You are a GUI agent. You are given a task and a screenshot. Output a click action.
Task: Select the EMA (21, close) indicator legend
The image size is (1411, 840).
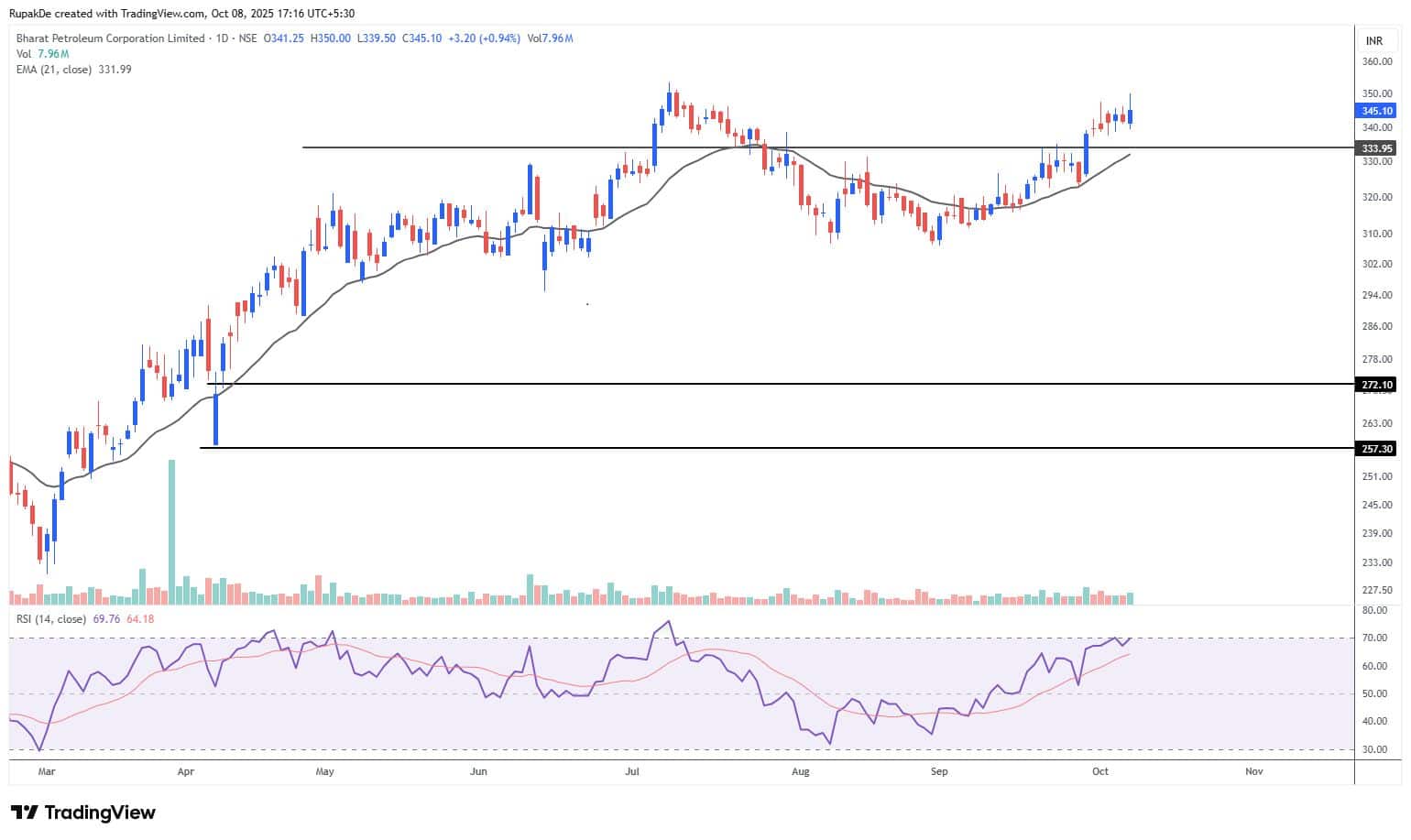[54, 70]
